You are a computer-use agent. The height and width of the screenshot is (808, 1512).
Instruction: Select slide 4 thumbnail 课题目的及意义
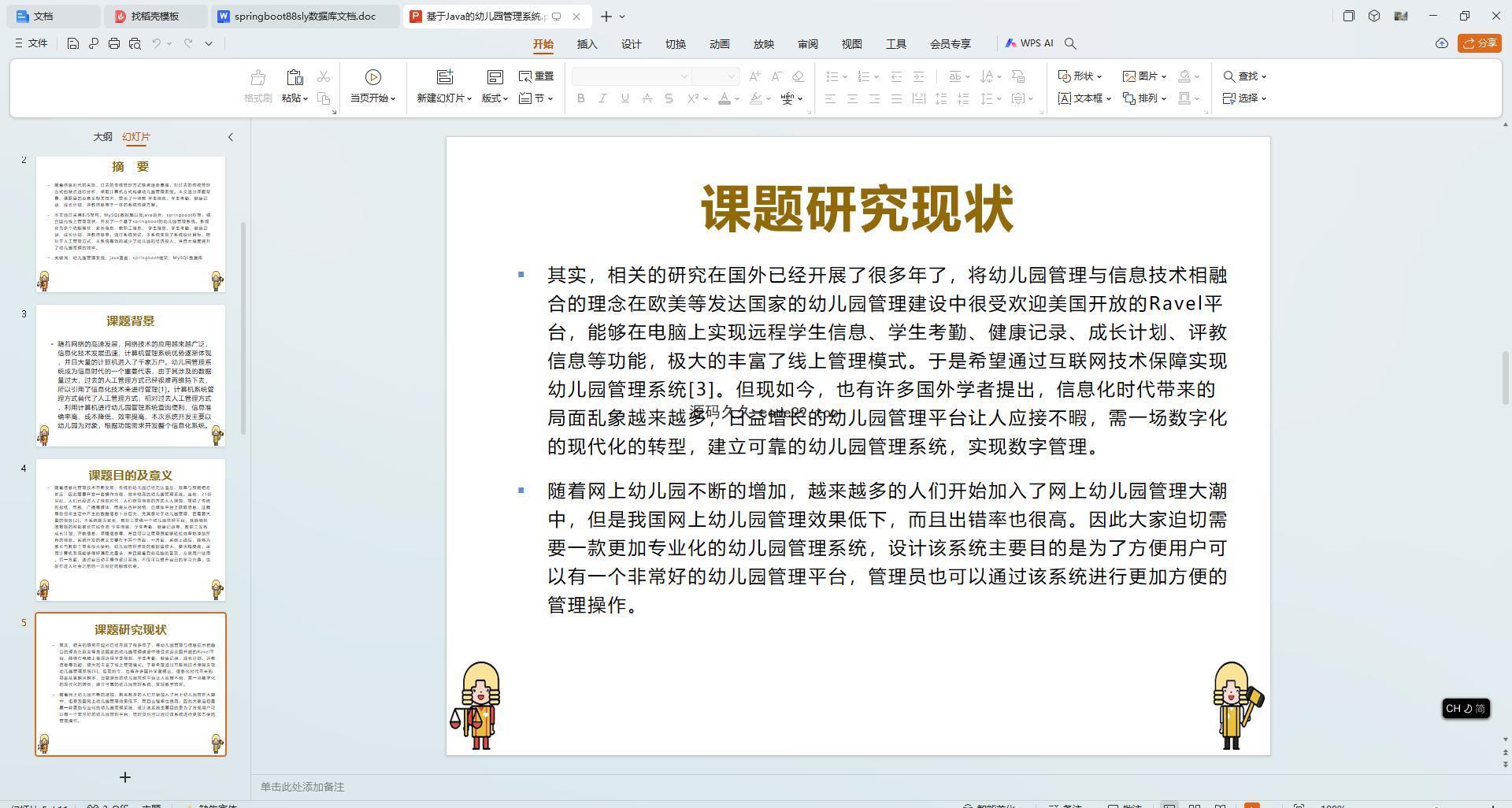coord(131,530)
